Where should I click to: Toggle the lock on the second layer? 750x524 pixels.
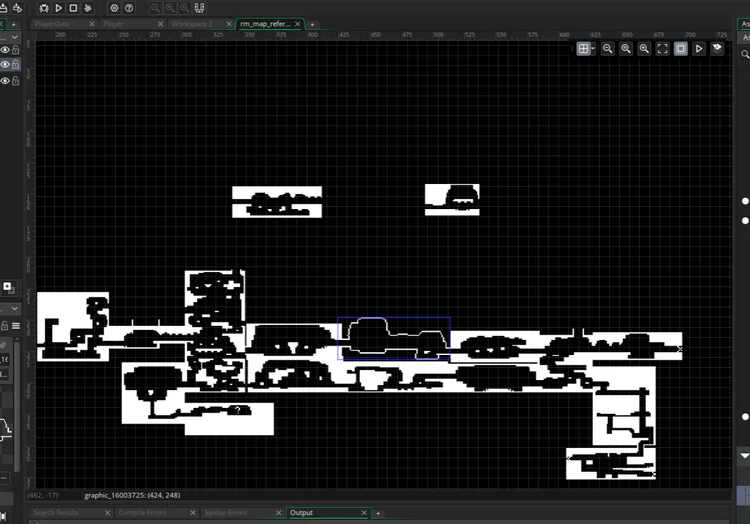point(16,64)
